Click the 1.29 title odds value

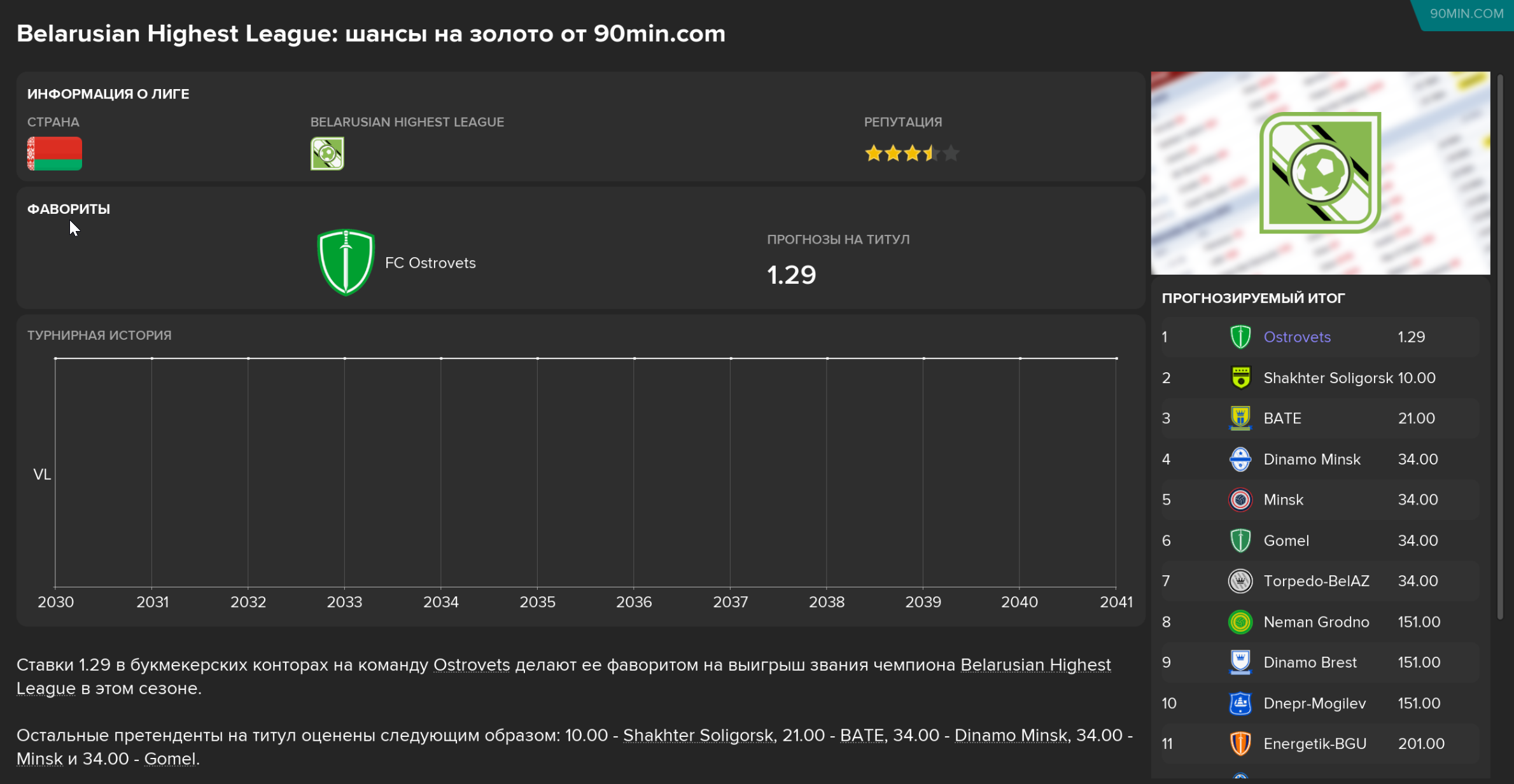pos(791,275)
